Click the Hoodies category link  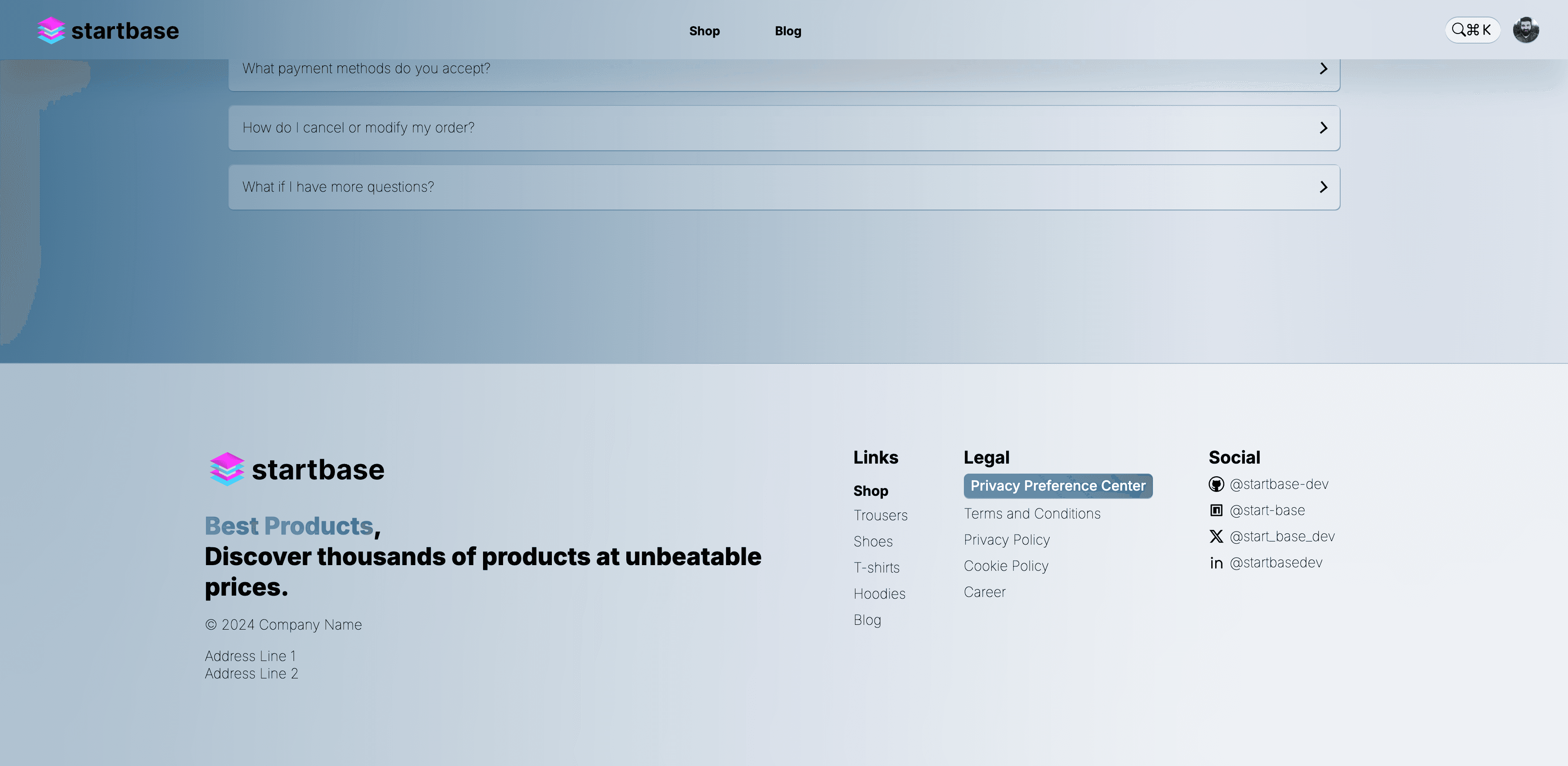point(879,594)
